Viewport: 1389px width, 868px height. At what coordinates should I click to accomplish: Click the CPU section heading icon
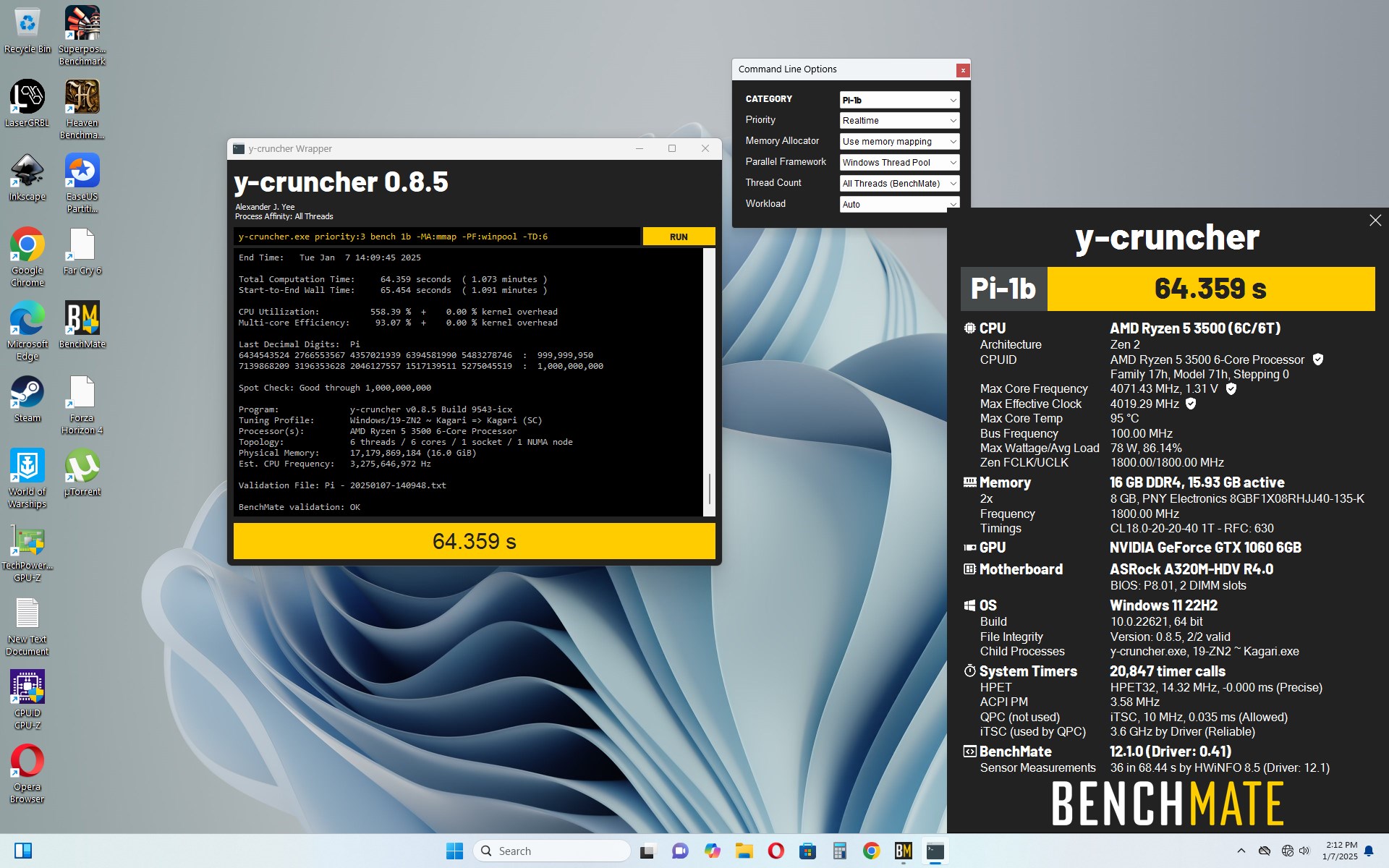click(x=969, y=328)
